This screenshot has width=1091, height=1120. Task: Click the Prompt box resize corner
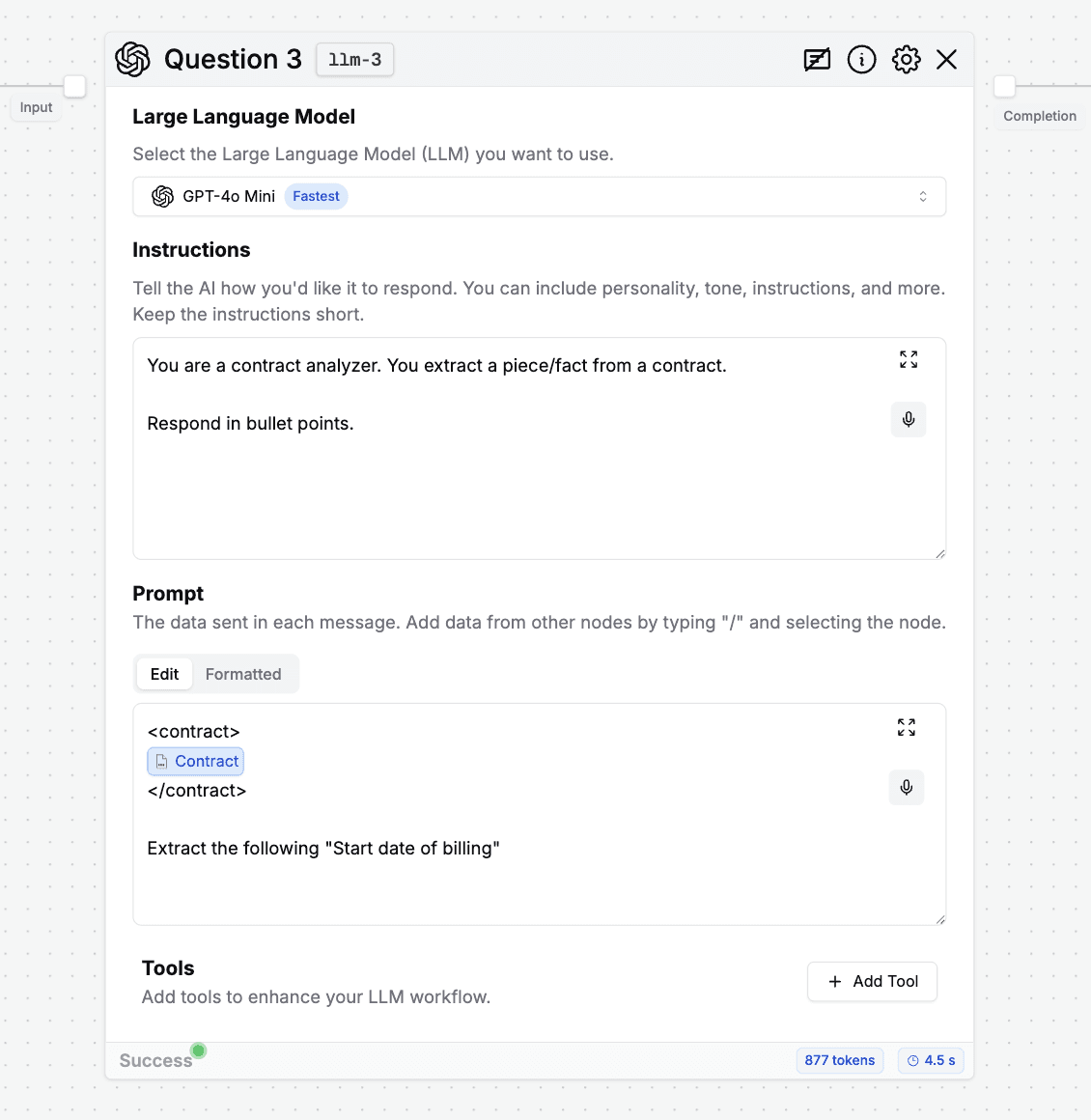(x=940, y=919)
